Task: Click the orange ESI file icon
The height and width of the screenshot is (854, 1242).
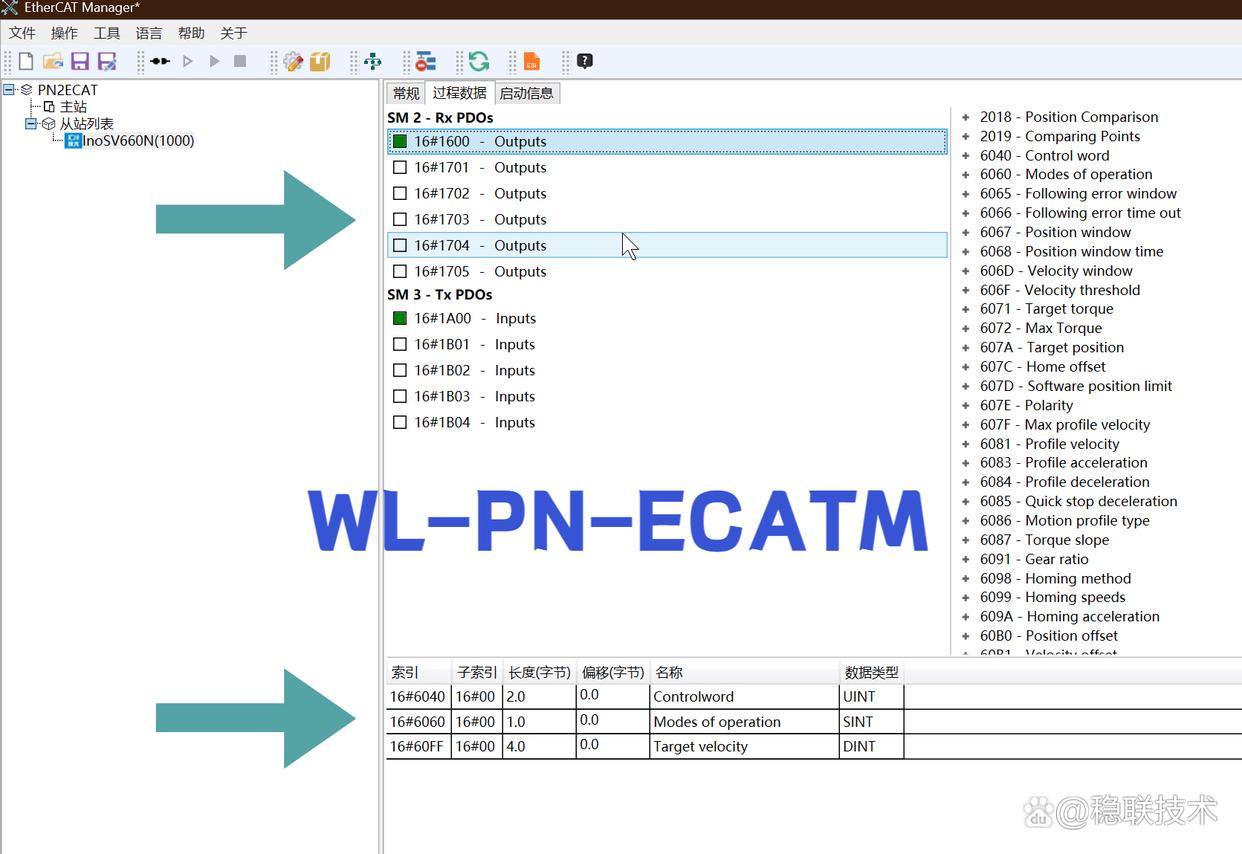Action: [532, 62]
